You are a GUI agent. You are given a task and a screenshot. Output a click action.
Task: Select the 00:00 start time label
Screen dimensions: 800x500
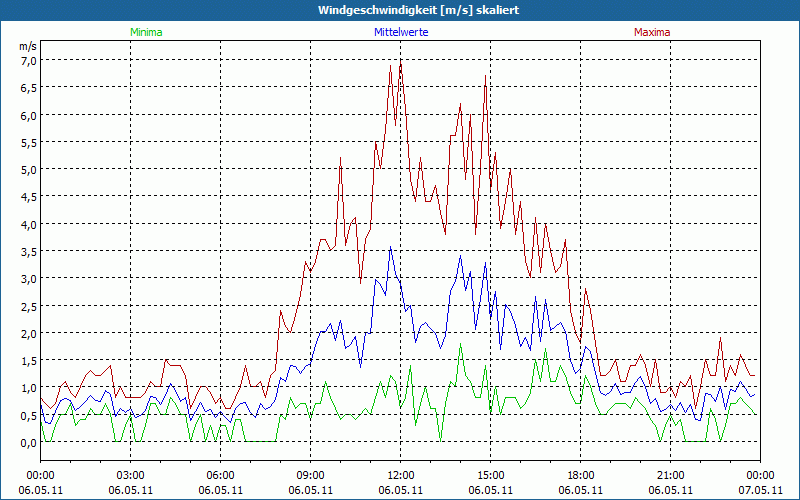[x=40, y=475]
